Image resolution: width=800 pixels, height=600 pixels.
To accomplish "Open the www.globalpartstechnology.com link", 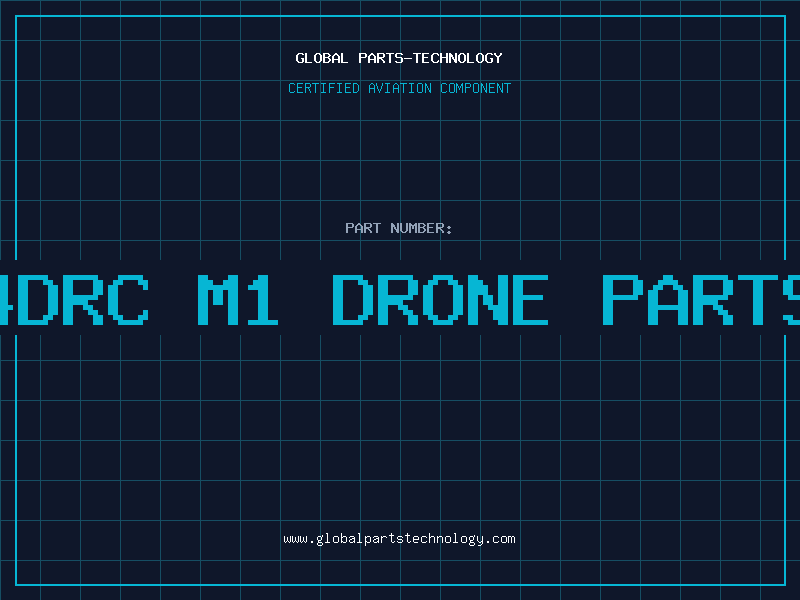I will tap(399, 539).
